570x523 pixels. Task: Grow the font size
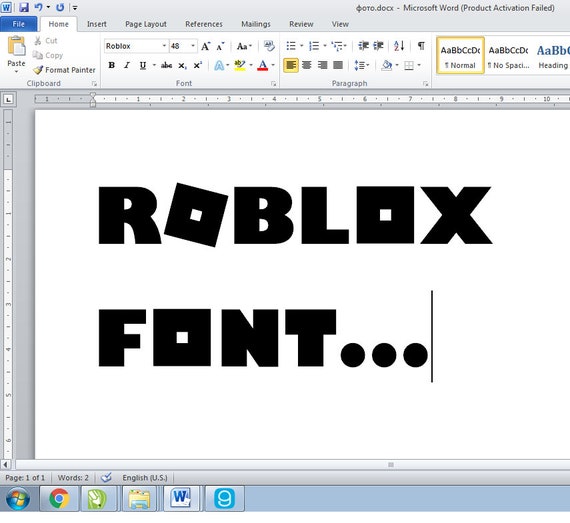205,46
